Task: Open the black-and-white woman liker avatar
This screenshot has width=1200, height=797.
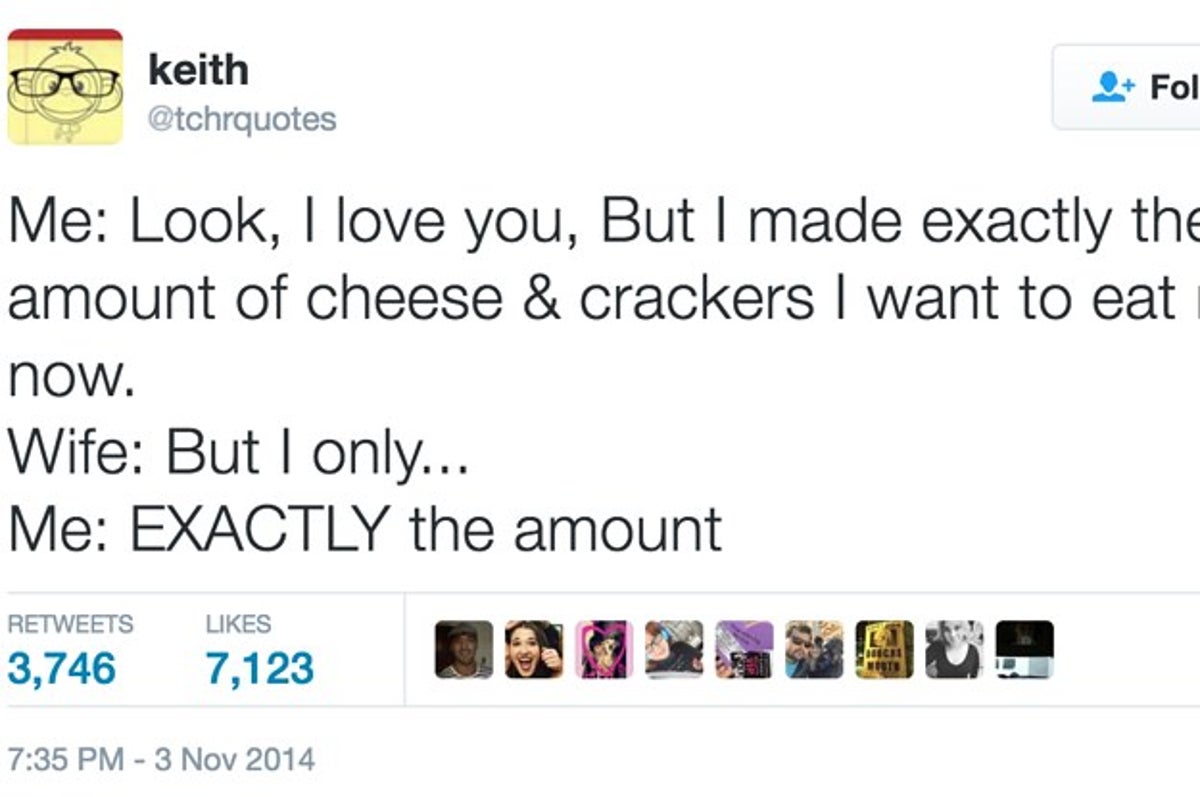Action: (952, 650)
